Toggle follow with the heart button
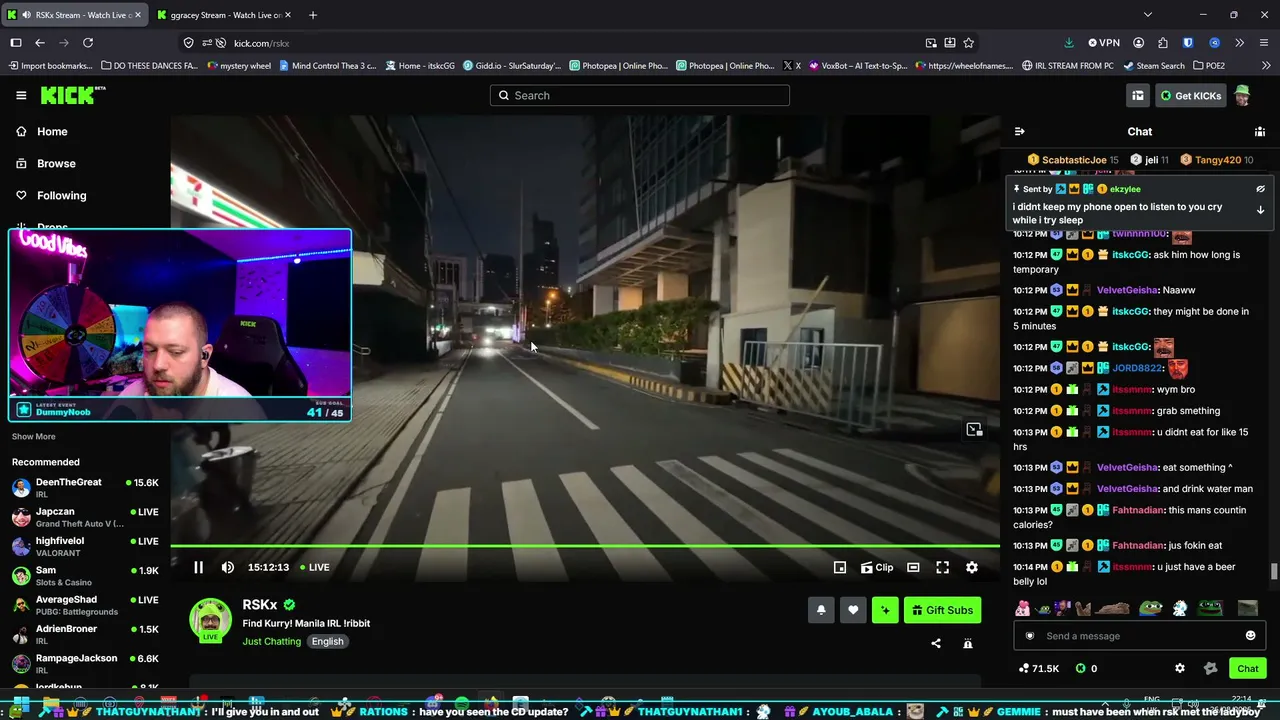 click(853, 610)
